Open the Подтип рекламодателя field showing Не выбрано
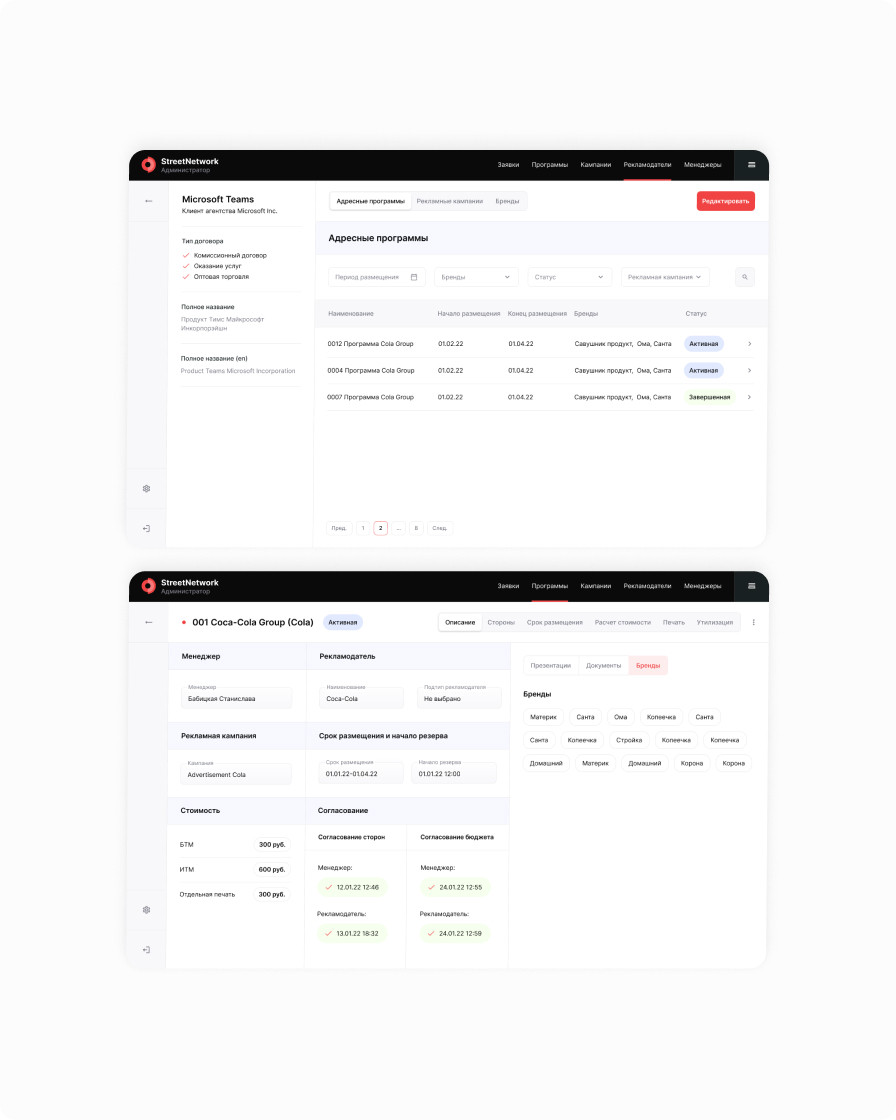The image size is (896, 1120). tap(459, 696)
